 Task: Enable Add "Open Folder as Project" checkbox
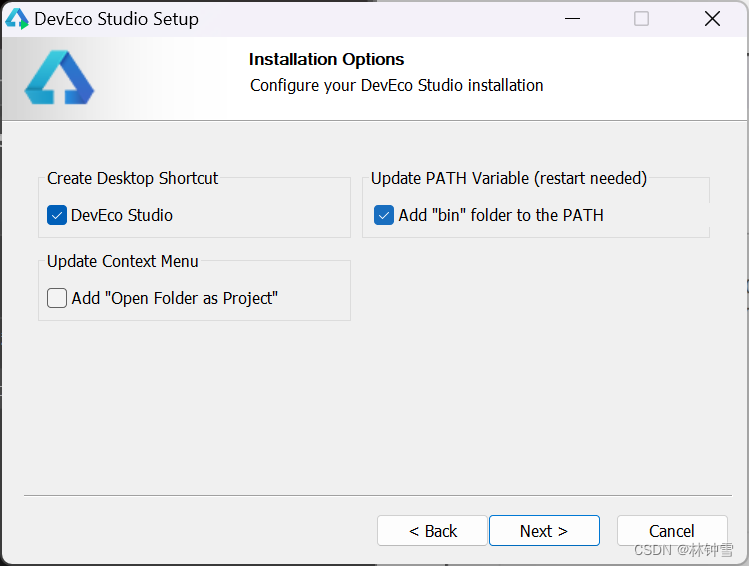coord(57,298)
